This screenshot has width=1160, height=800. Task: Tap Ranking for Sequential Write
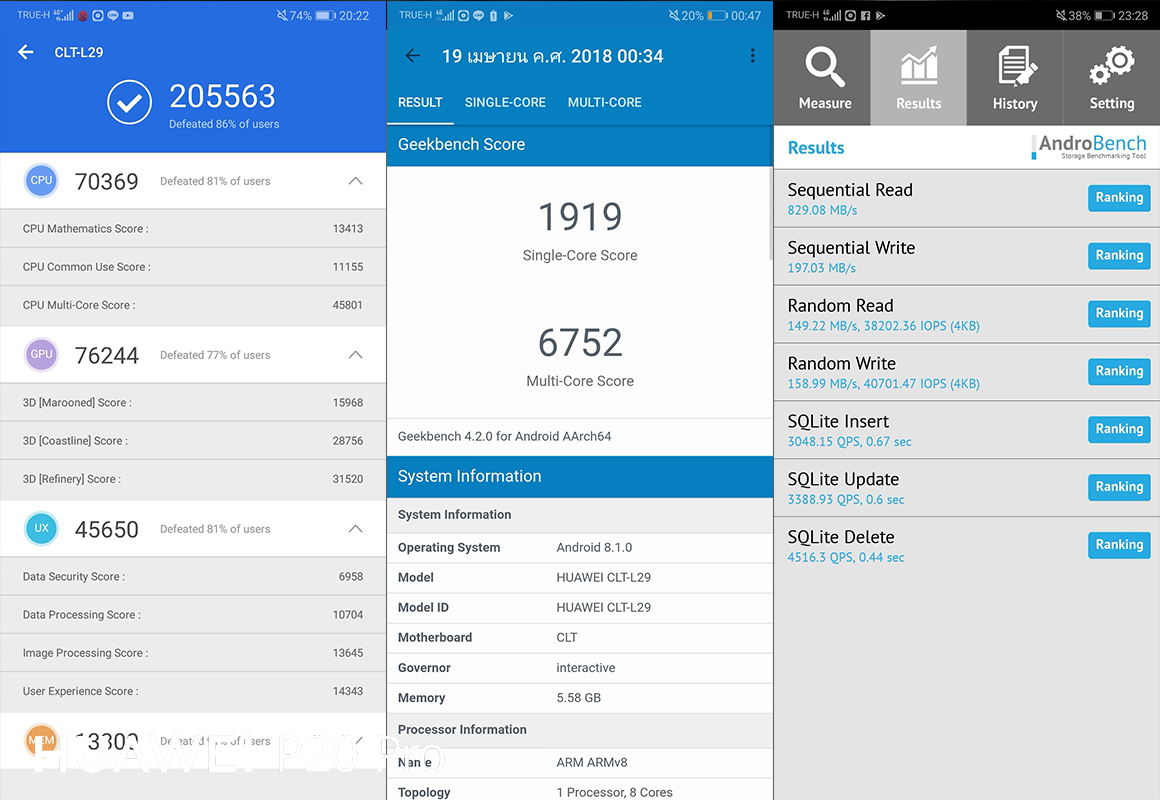click(1119, 255)
